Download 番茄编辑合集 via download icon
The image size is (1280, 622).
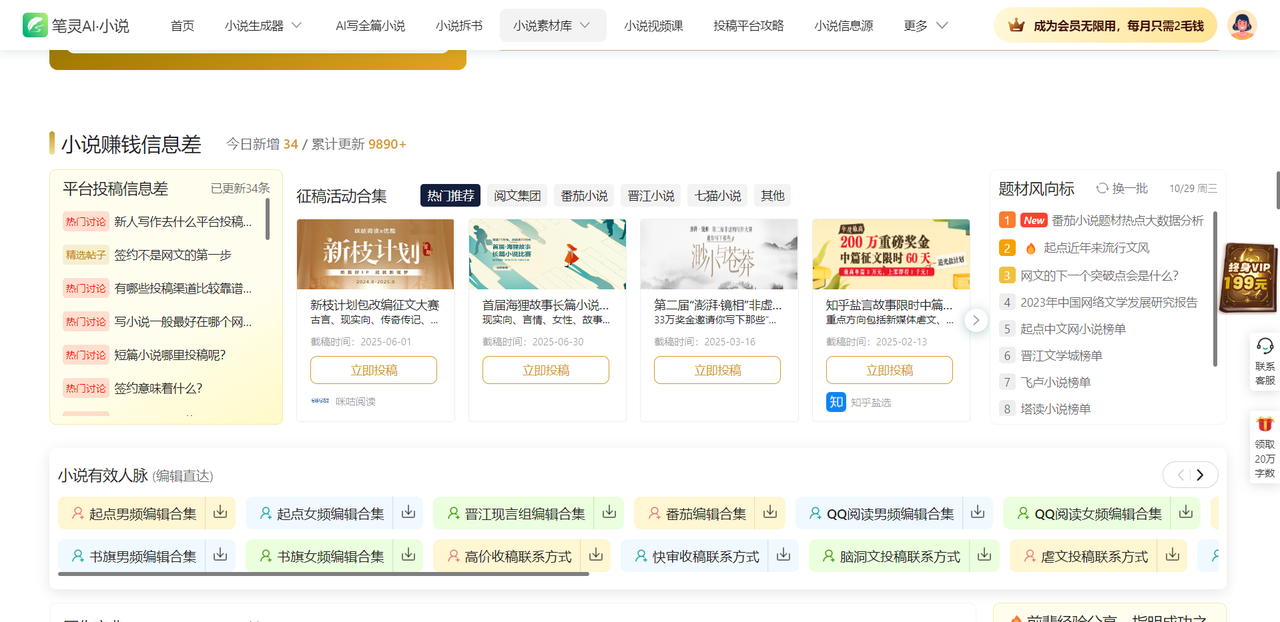tap(770, 513)
